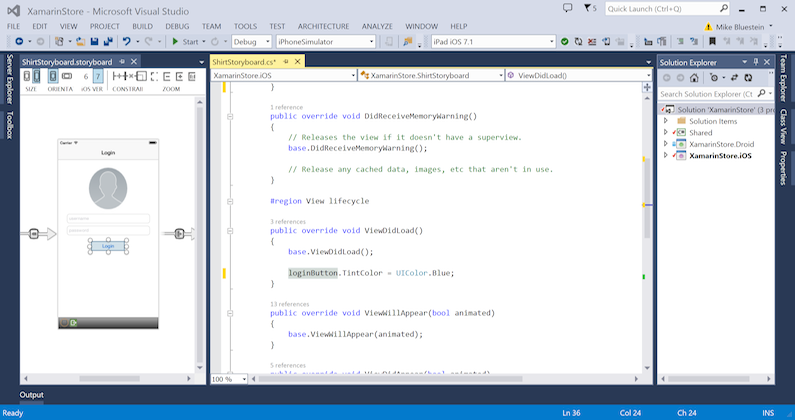This screenshot has width=795, height=420.
Task: Click the Refresh icon in Solution Explorer
Action: click(748, 78)
